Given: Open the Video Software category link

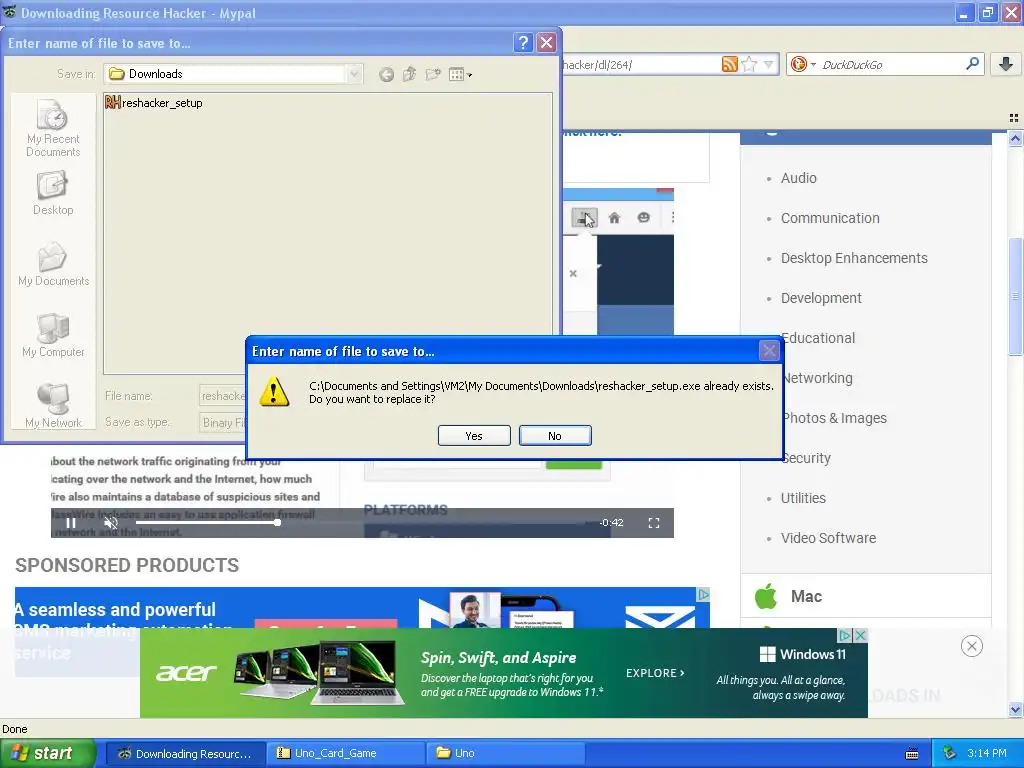Looking at the screenshot, I should tap(829, 538).
